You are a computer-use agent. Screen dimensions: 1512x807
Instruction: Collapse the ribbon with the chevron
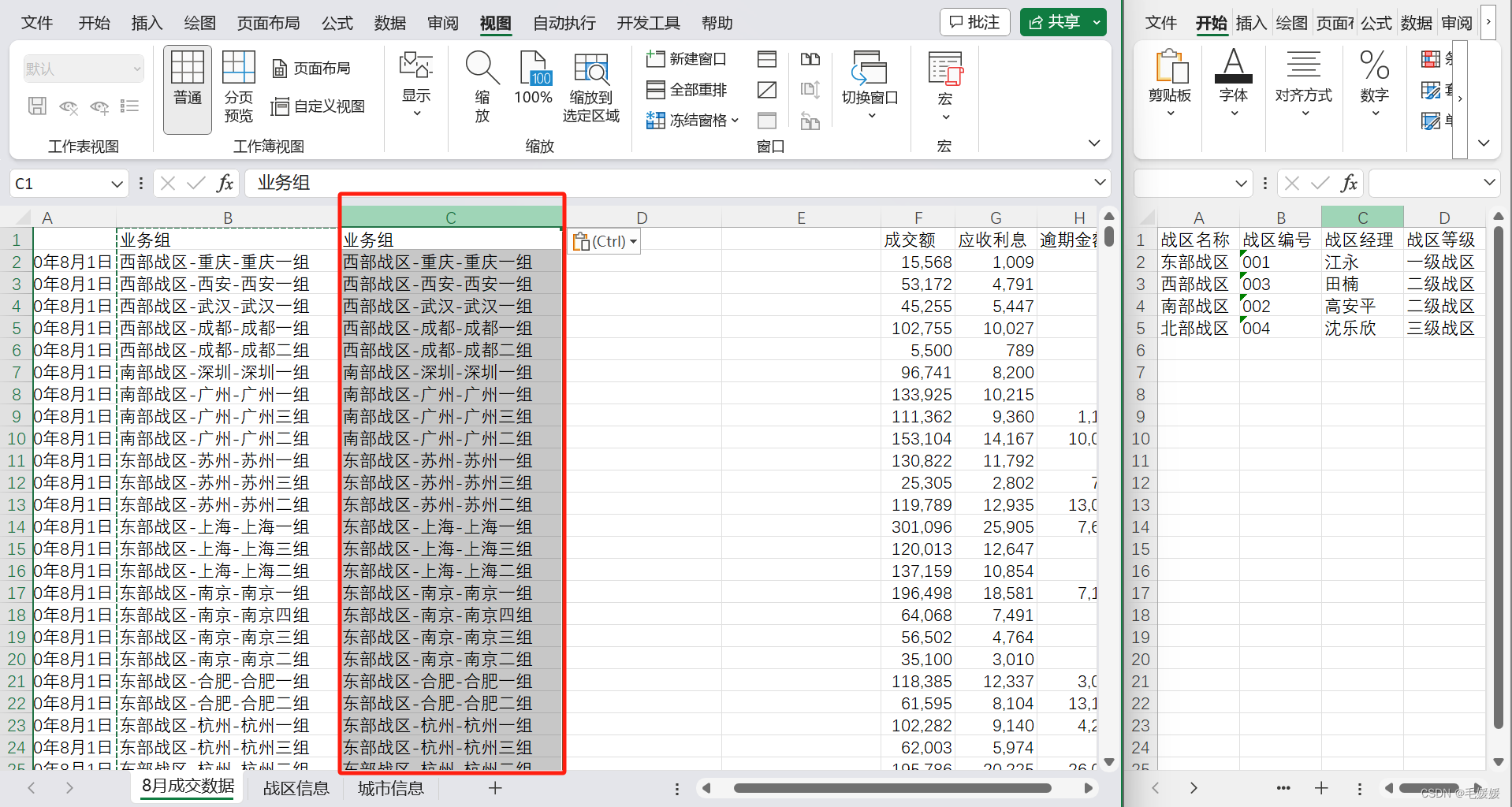(x=1093, y=143)
